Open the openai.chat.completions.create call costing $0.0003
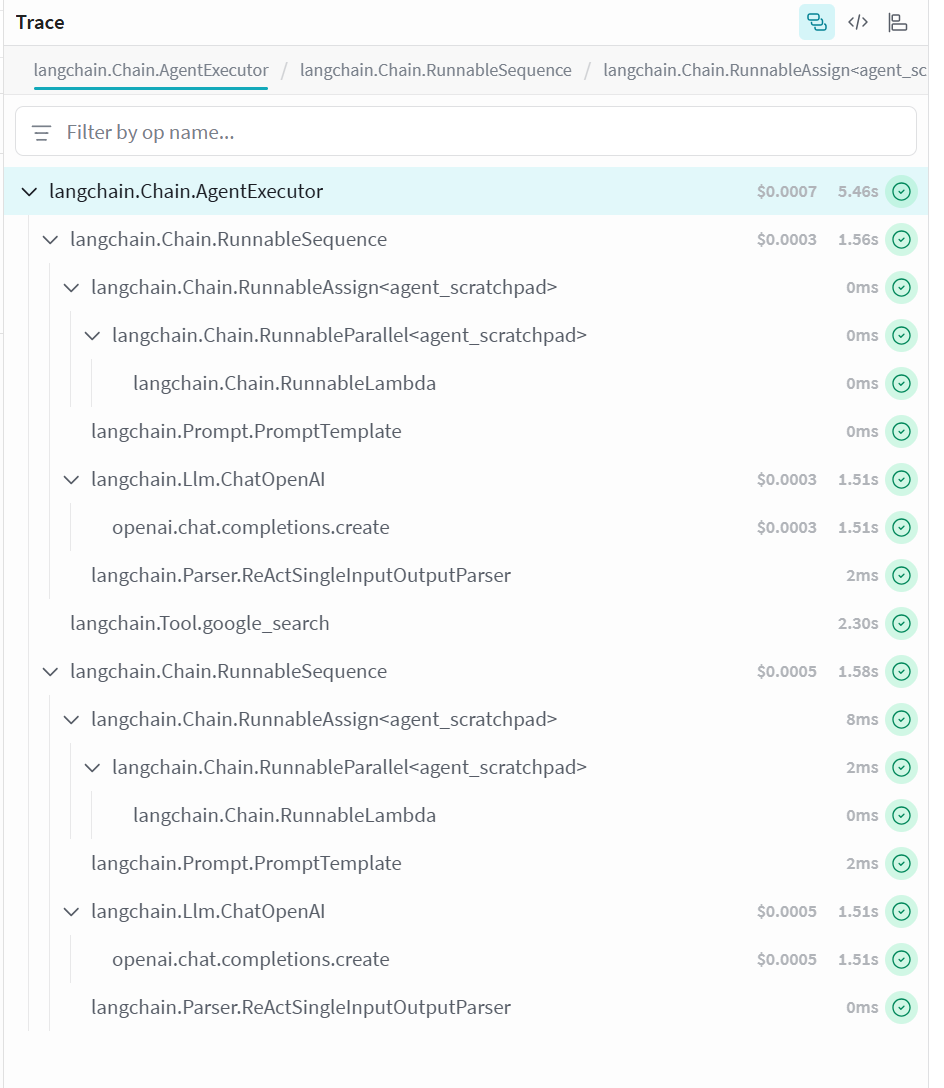Image resolution: width=944 pixels, height=1088 pixels. point(250,527)
